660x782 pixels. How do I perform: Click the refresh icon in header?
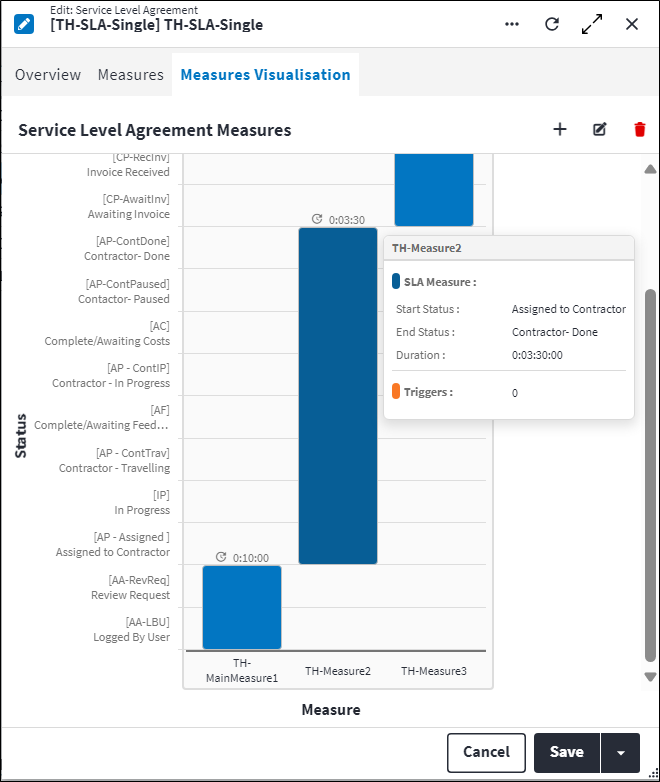tap(552, 24)
